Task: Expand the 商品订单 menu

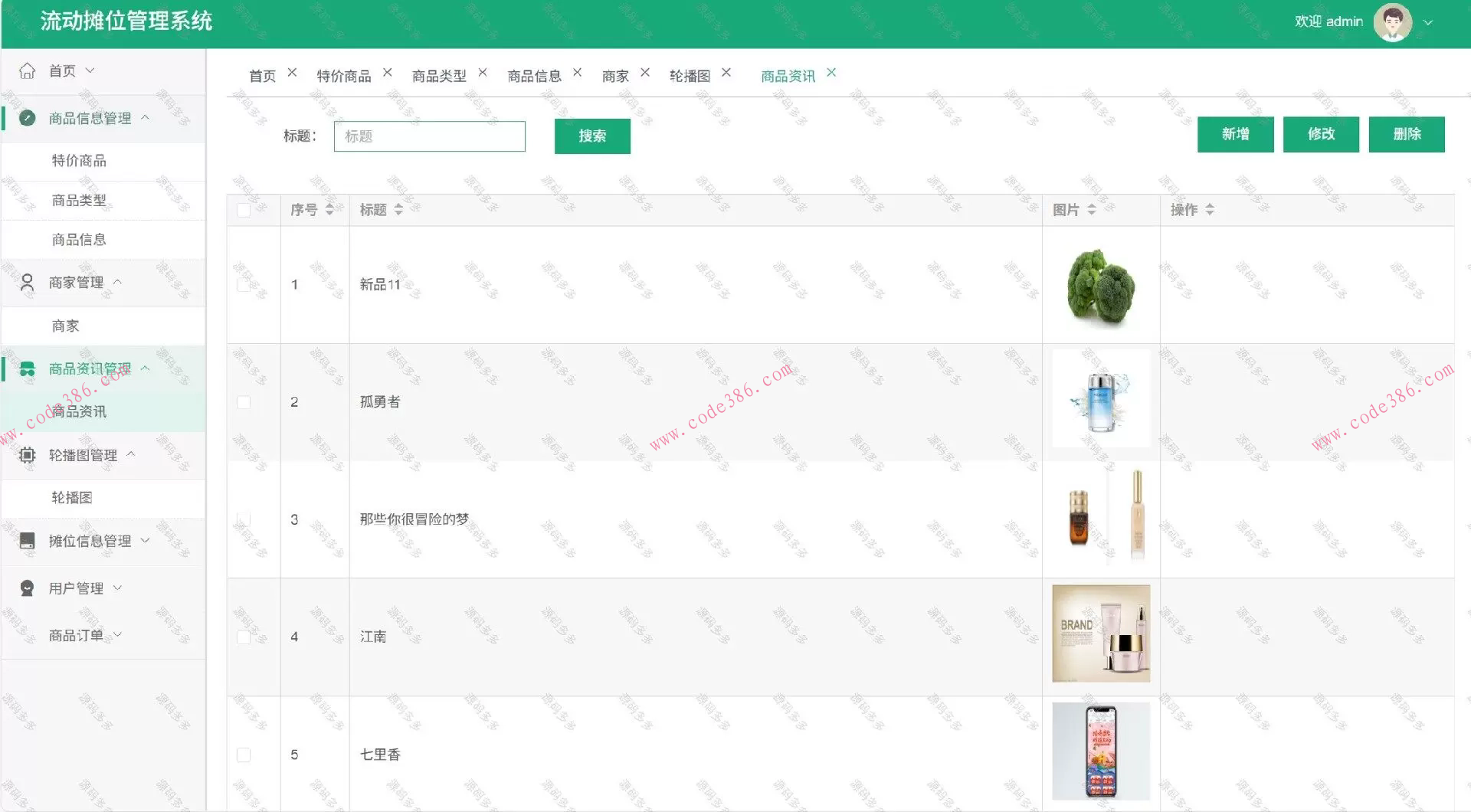Action: point(116,634)
